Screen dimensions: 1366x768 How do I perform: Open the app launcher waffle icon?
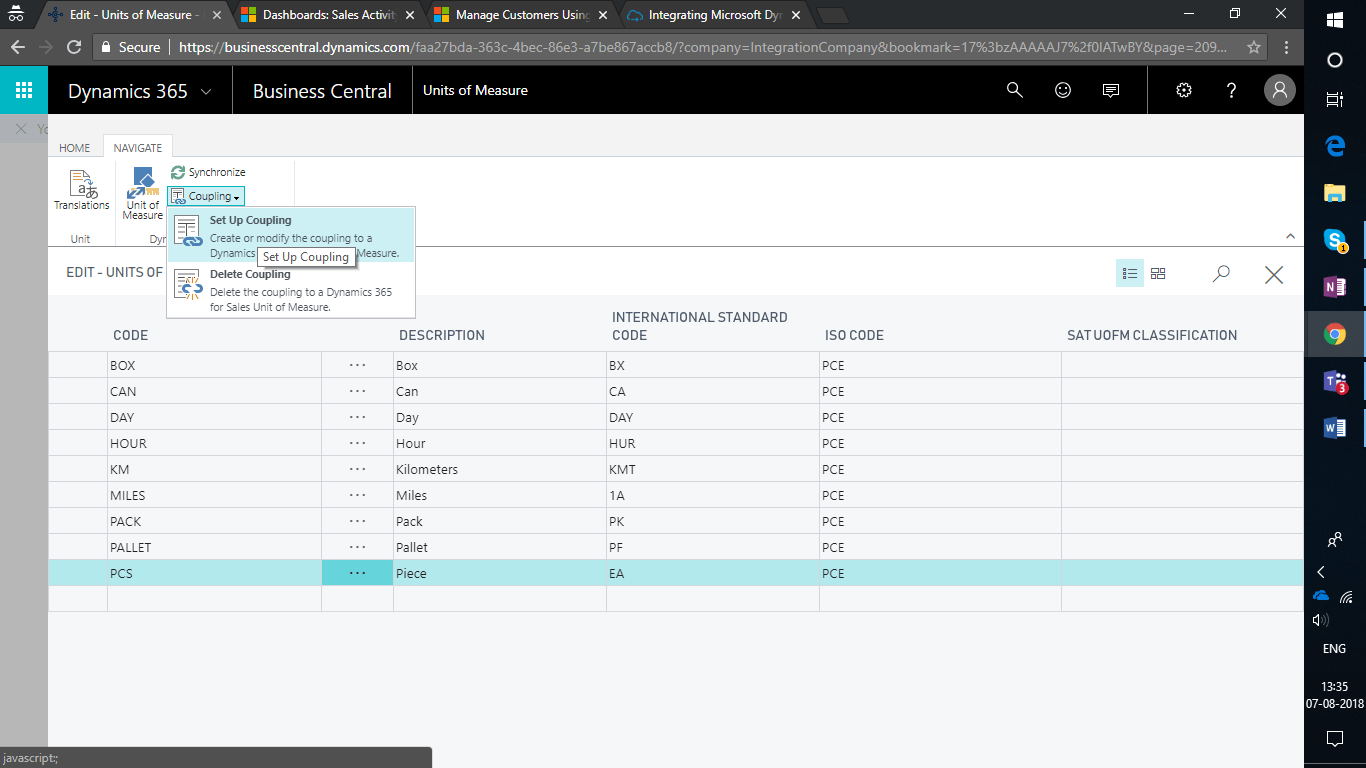[24, 90]
